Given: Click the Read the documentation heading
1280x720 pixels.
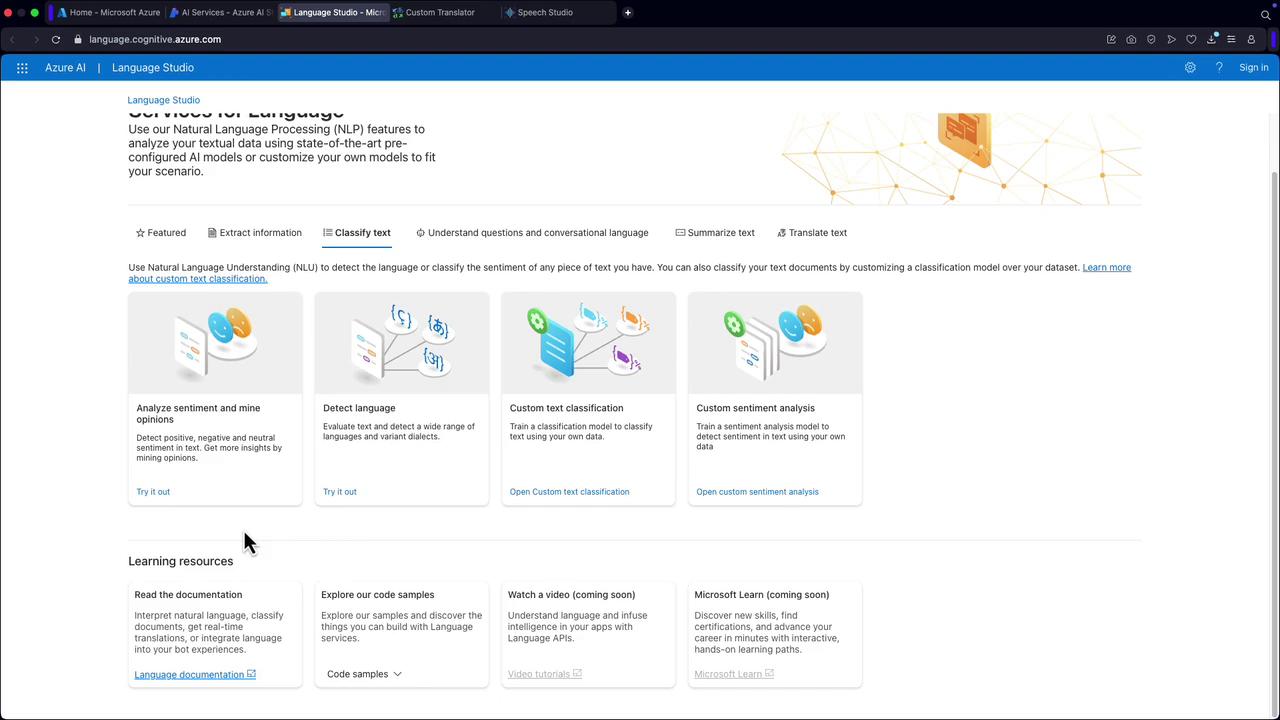Looking at the screenshot, I should (188, 595).
